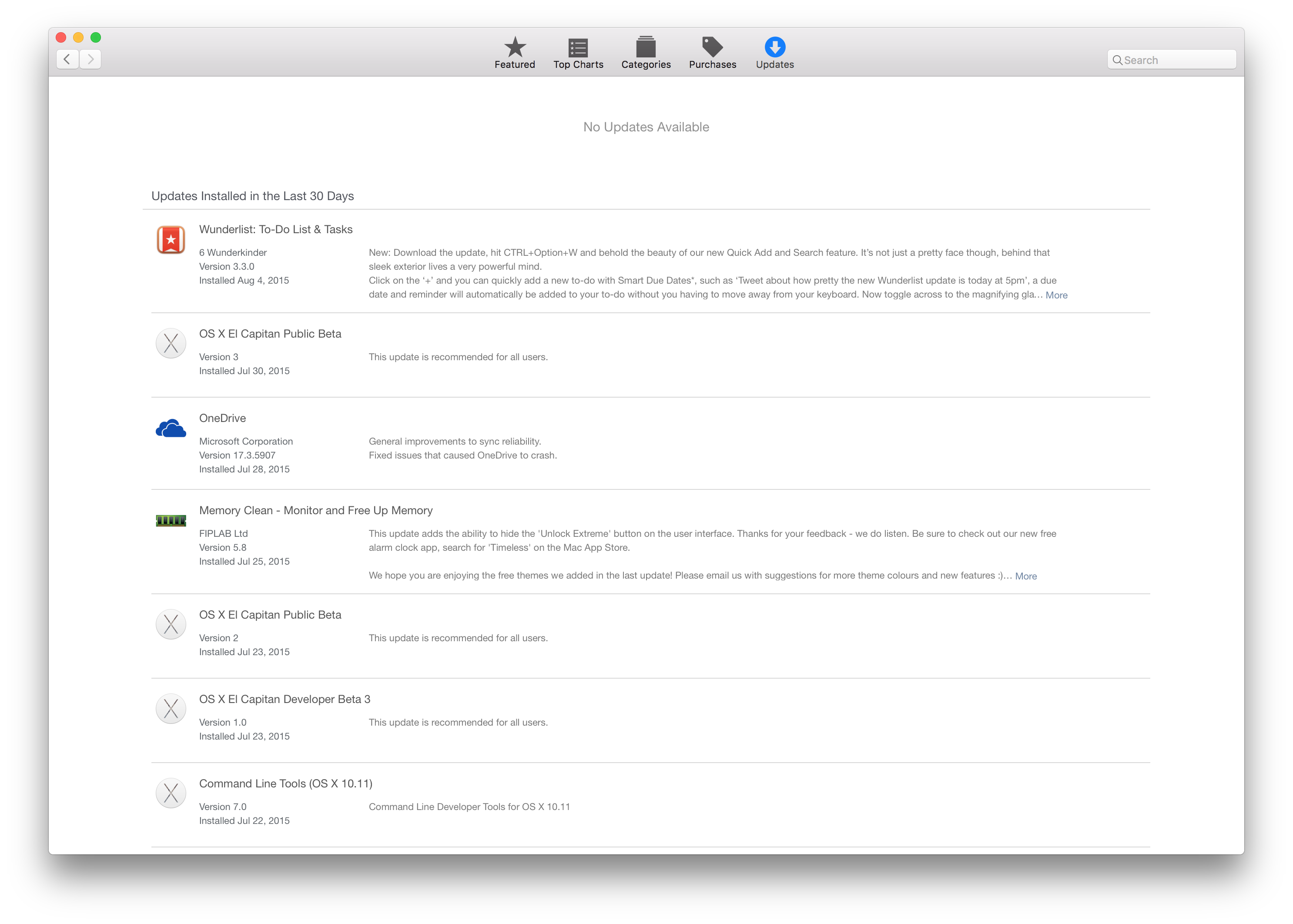This screenshot has height=924, width=1293.
Task: Open the Memory Clean app title link
Action: 316,510
